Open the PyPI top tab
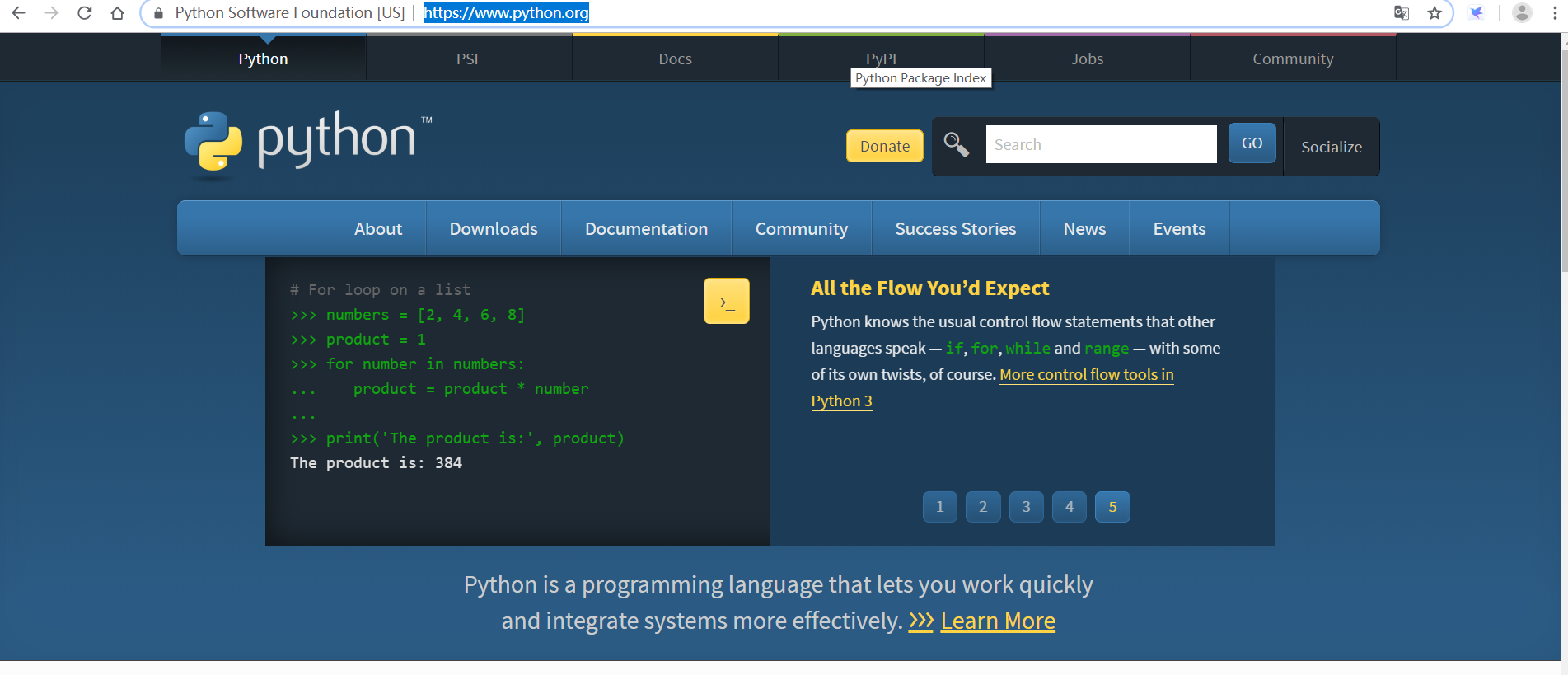Viewport: 1568px width, 675px height. (x=882, y=58)
